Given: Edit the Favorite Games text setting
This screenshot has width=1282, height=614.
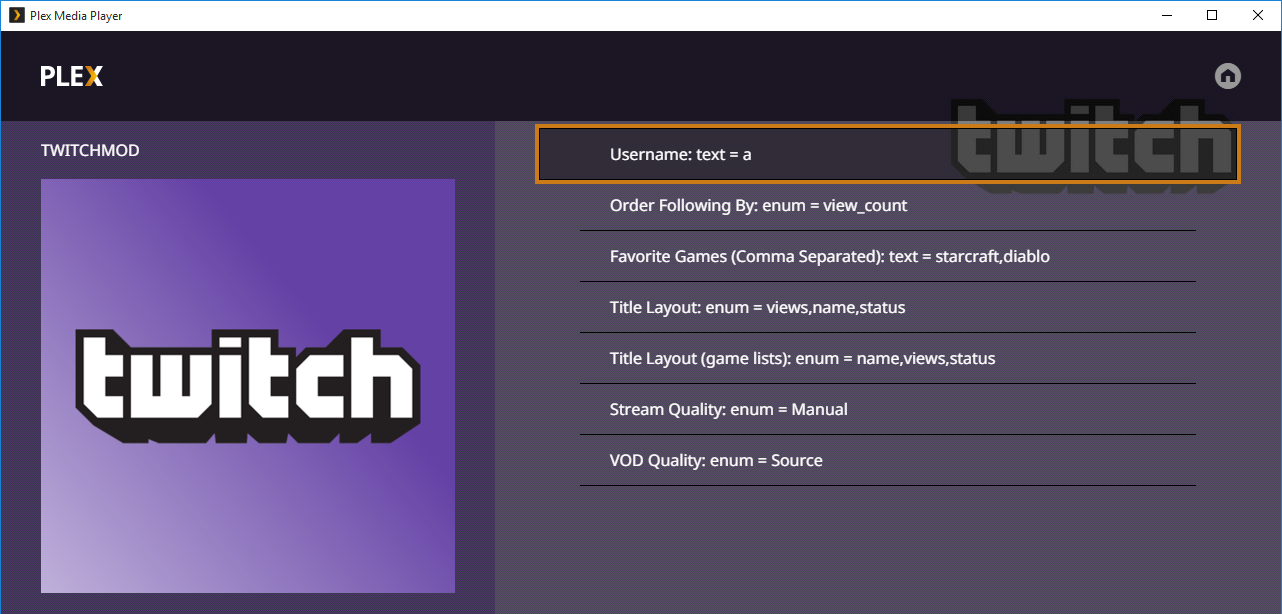Looking at the screenshot, I should 888,256.
